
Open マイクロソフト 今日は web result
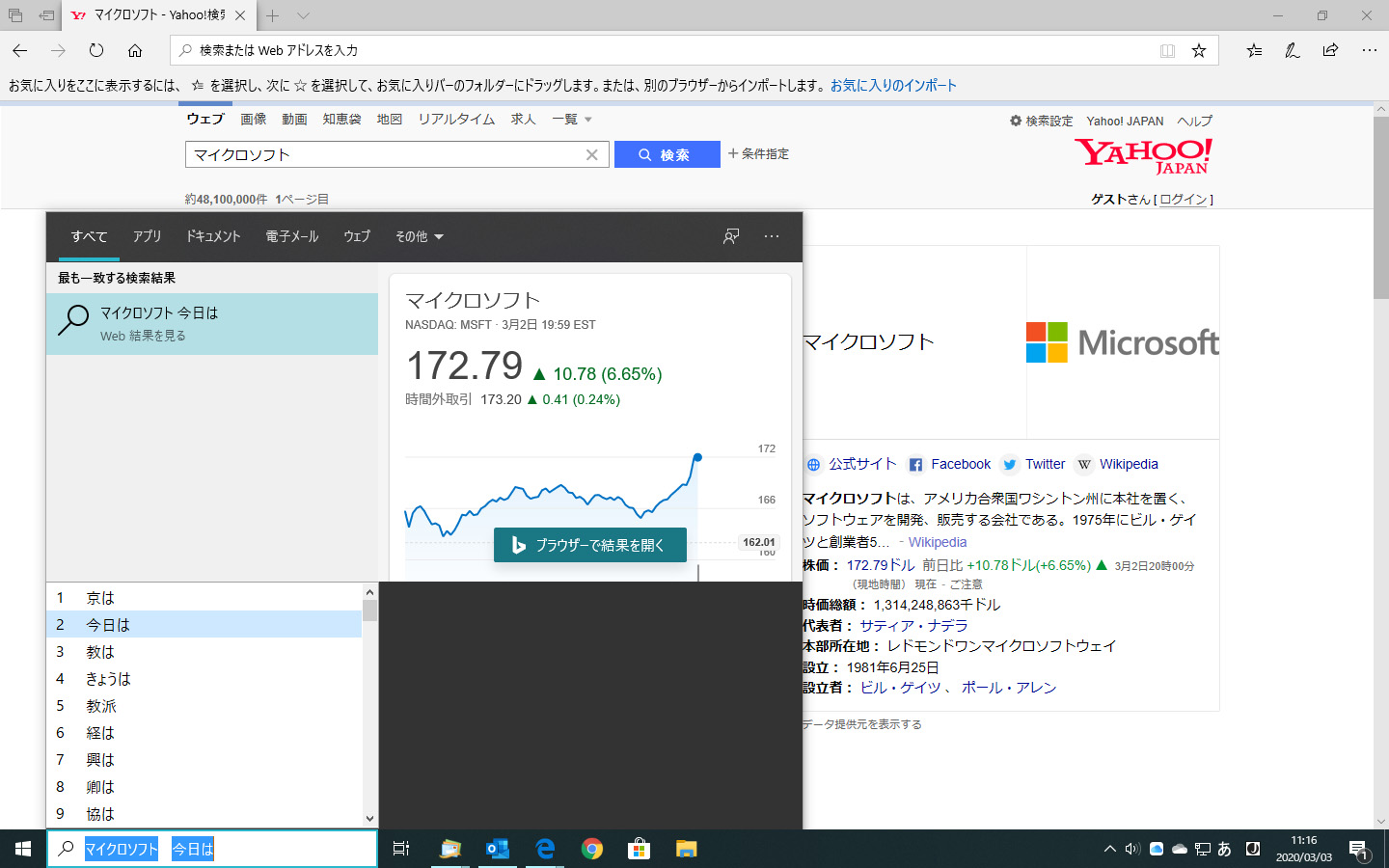pos(212,323)
